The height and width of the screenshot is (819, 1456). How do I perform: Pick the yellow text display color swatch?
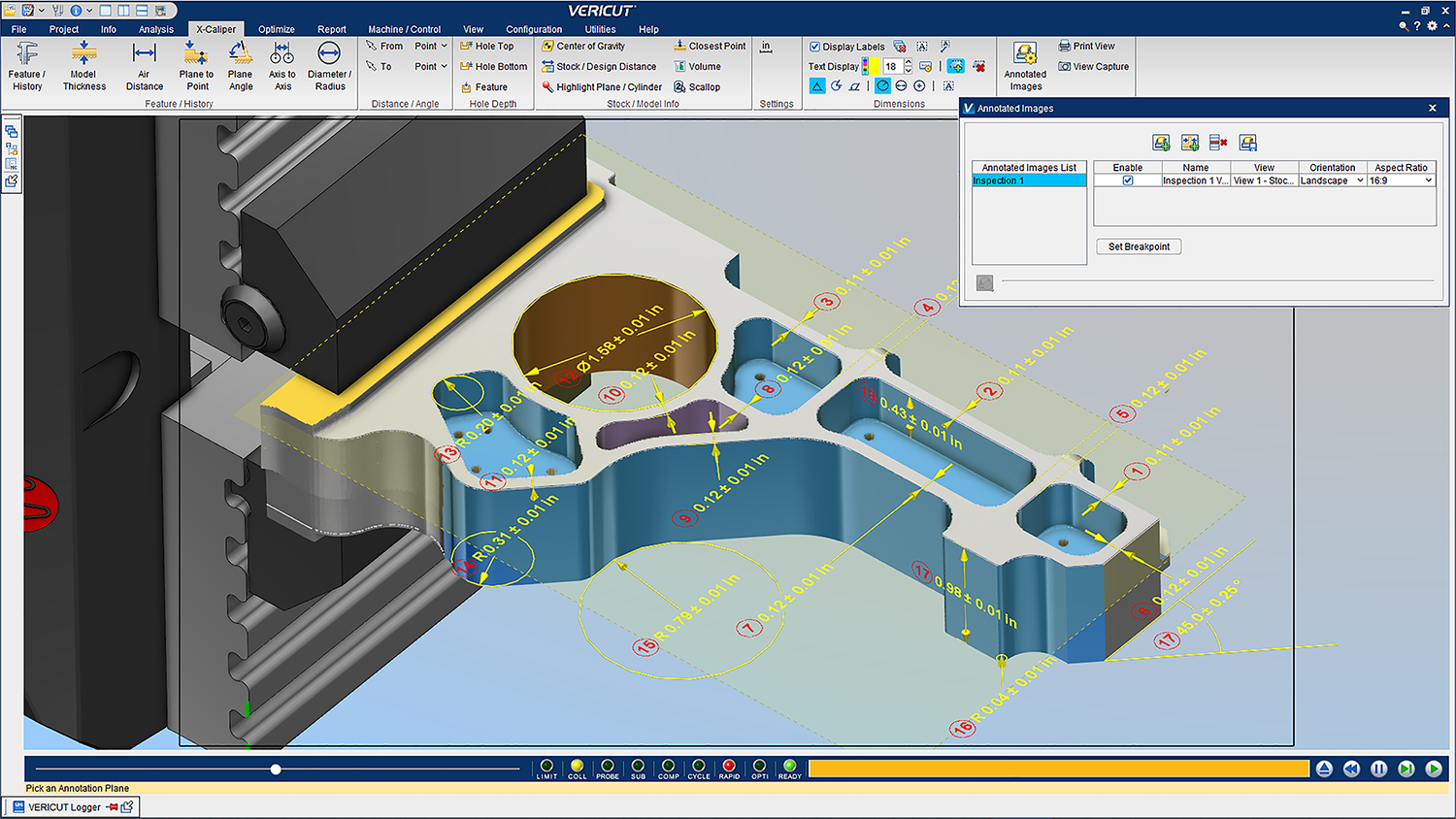pyautogui.click(x=874, y=67)
